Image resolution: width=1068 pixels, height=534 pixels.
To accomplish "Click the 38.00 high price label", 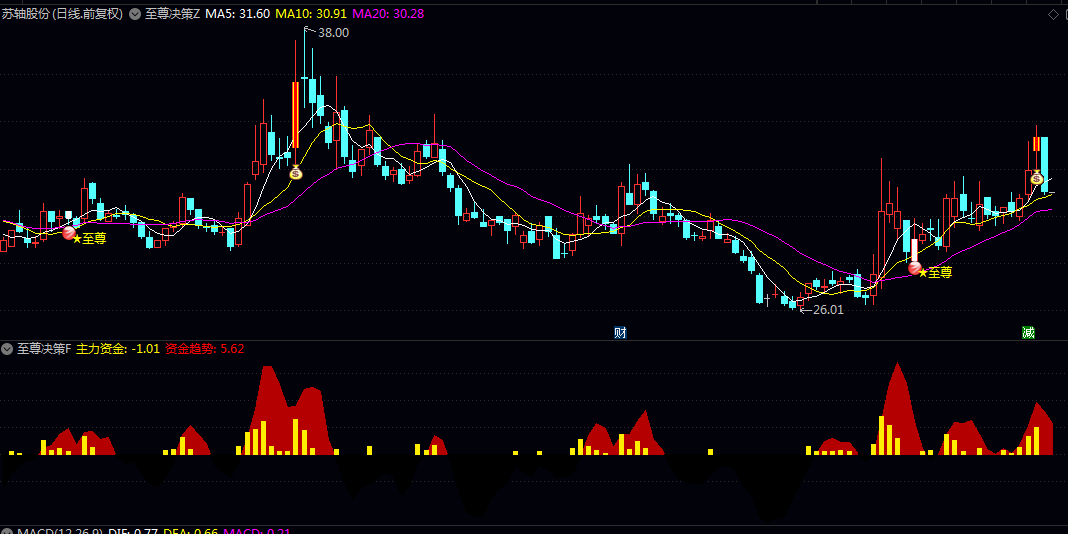I will coord(333,32).
